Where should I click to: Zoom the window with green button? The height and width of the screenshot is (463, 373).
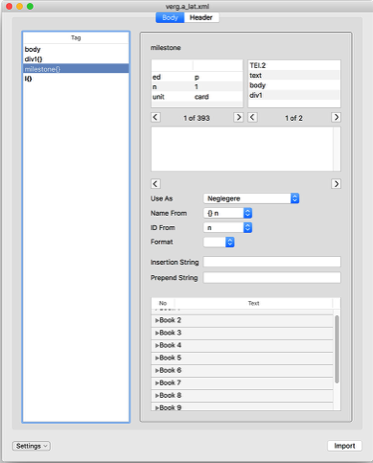pos(30,6)
